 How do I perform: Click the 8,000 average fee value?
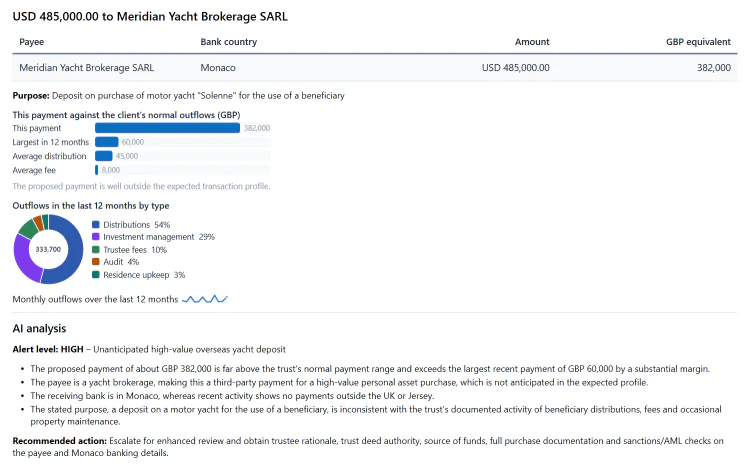110,170
